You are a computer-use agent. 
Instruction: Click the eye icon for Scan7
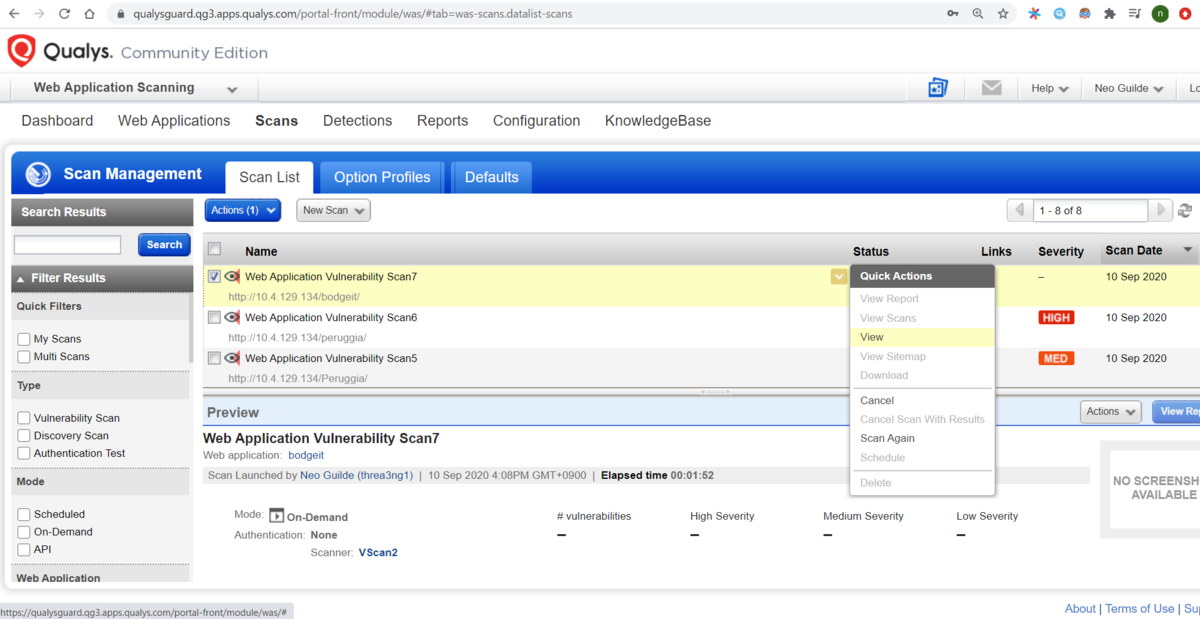pyautogui.click(x=232, y=276)
